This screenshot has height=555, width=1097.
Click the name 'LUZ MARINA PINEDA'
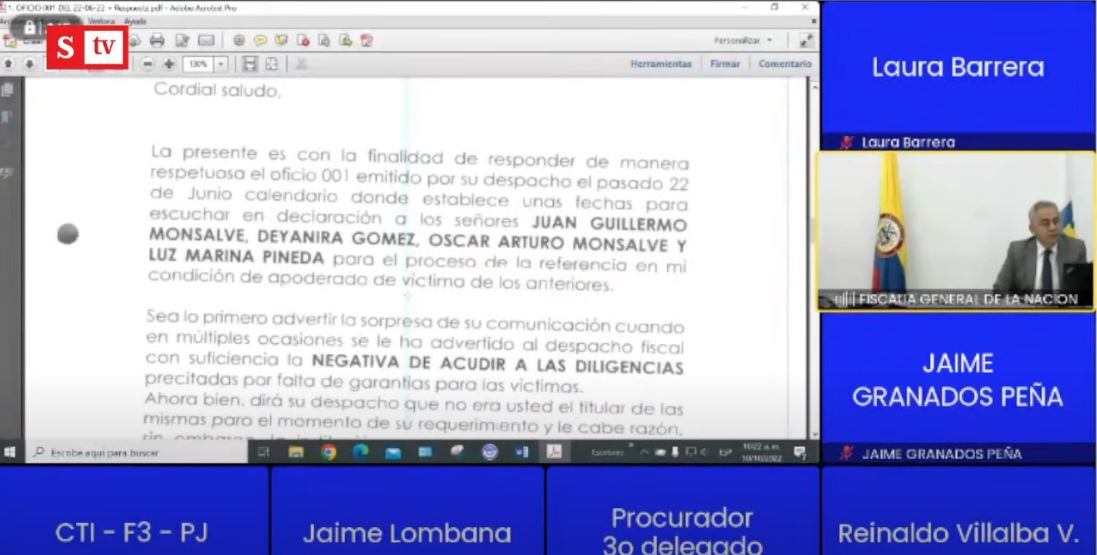coord(236,257)
